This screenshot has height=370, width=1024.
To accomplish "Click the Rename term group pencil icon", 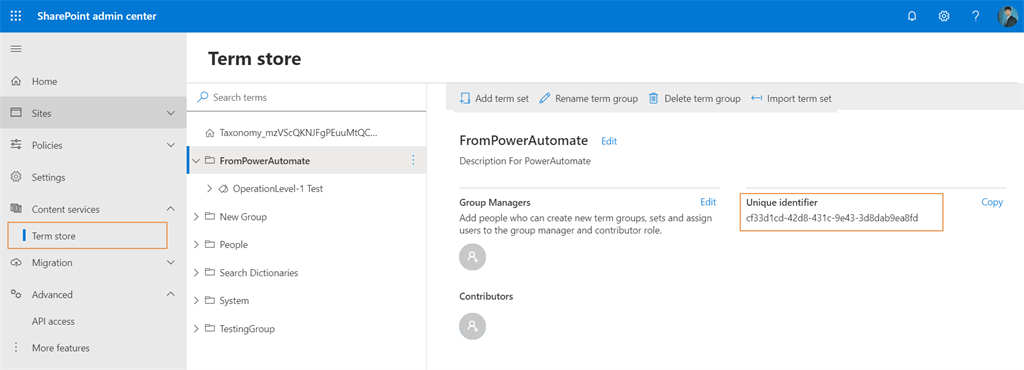I will coord(544,99).
